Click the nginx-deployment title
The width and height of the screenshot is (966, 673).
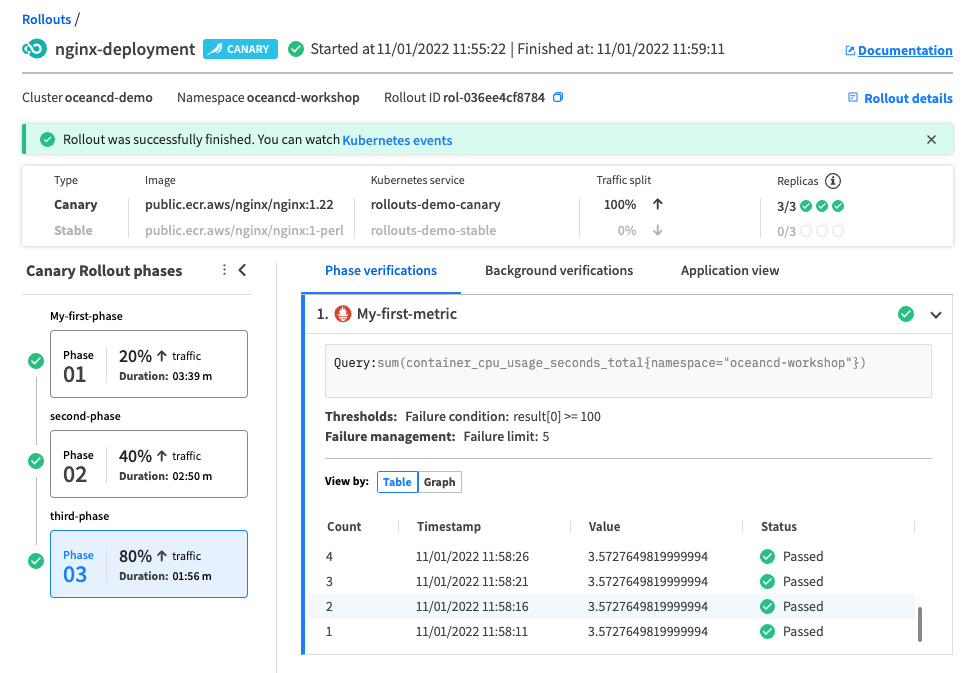[125, 49]
